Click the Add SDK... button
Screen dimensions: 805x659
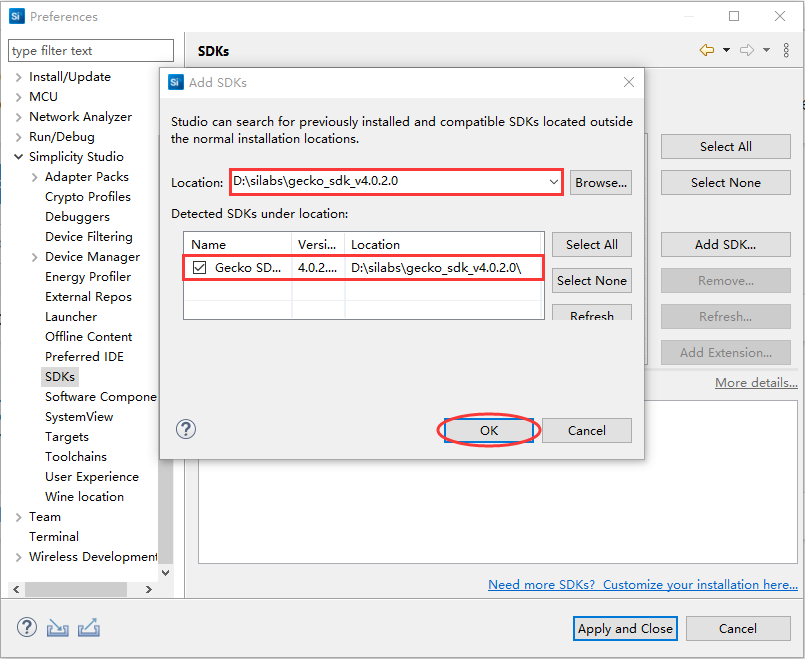tap(725, 245)
